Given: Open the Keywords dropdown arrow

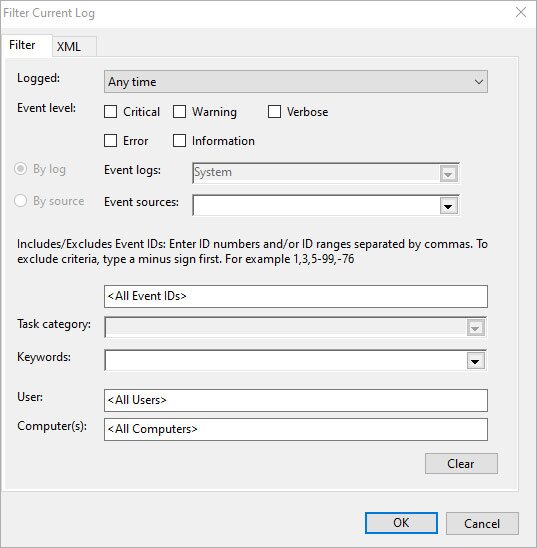Looking at the screenshot, I should pyautogui.click(x=476, y=361).
